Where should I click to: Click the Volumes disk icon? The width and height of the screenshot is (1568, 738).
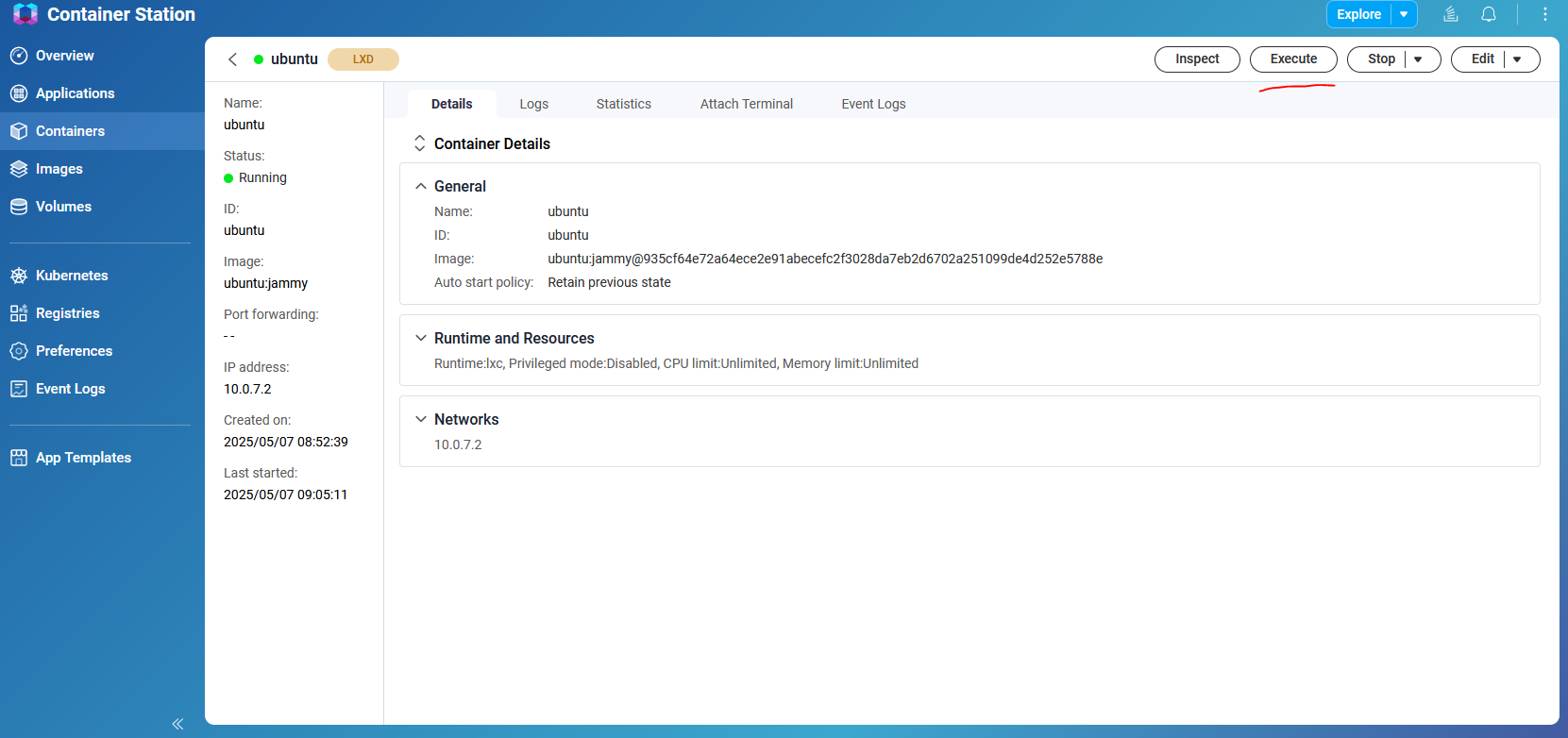pyautogui.click(x=19, y=207)
